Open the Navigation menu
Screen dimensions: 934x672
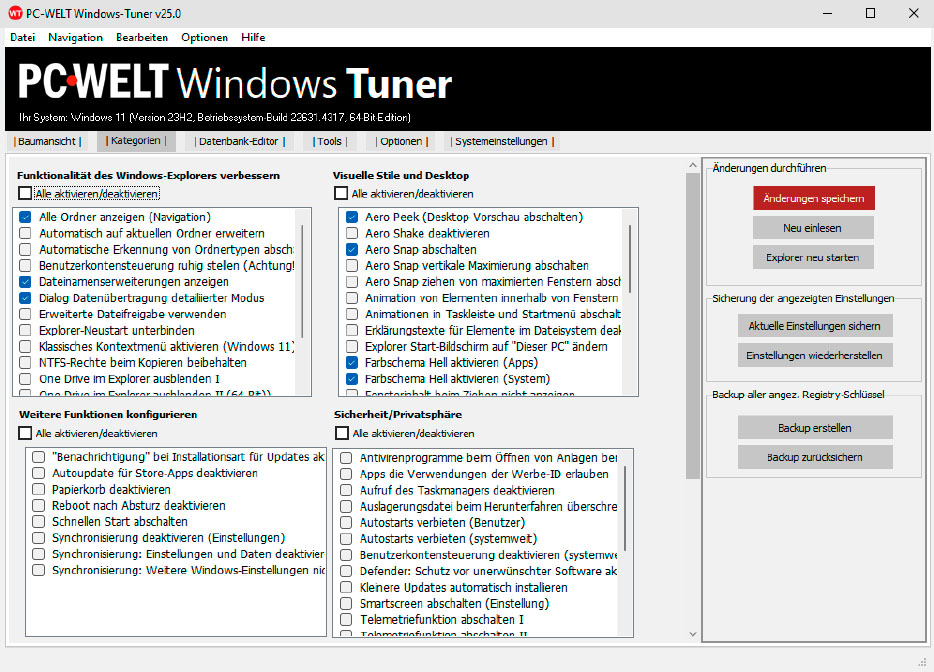click(75, 37)
